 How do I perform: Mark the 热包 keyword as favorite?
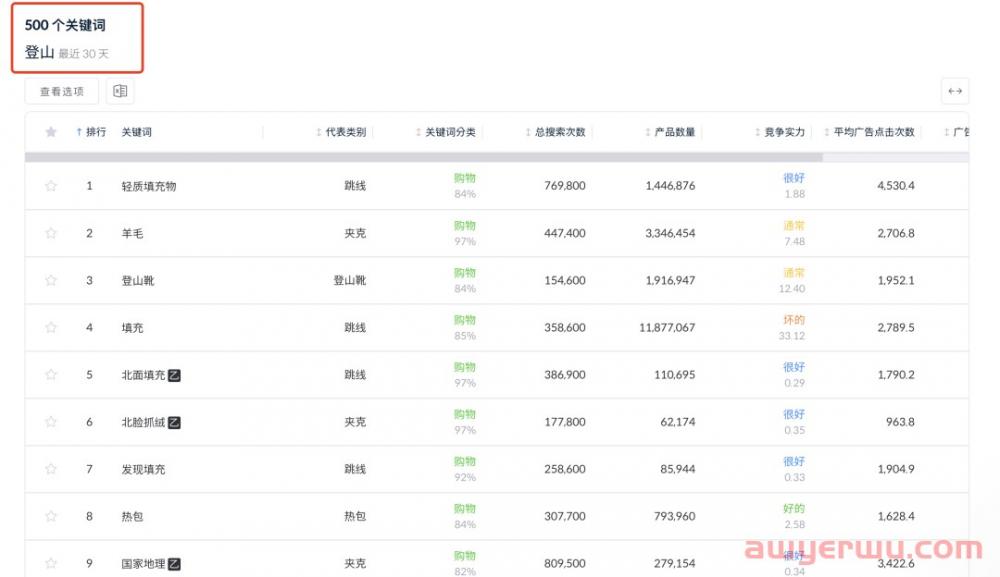pos(51,517)
